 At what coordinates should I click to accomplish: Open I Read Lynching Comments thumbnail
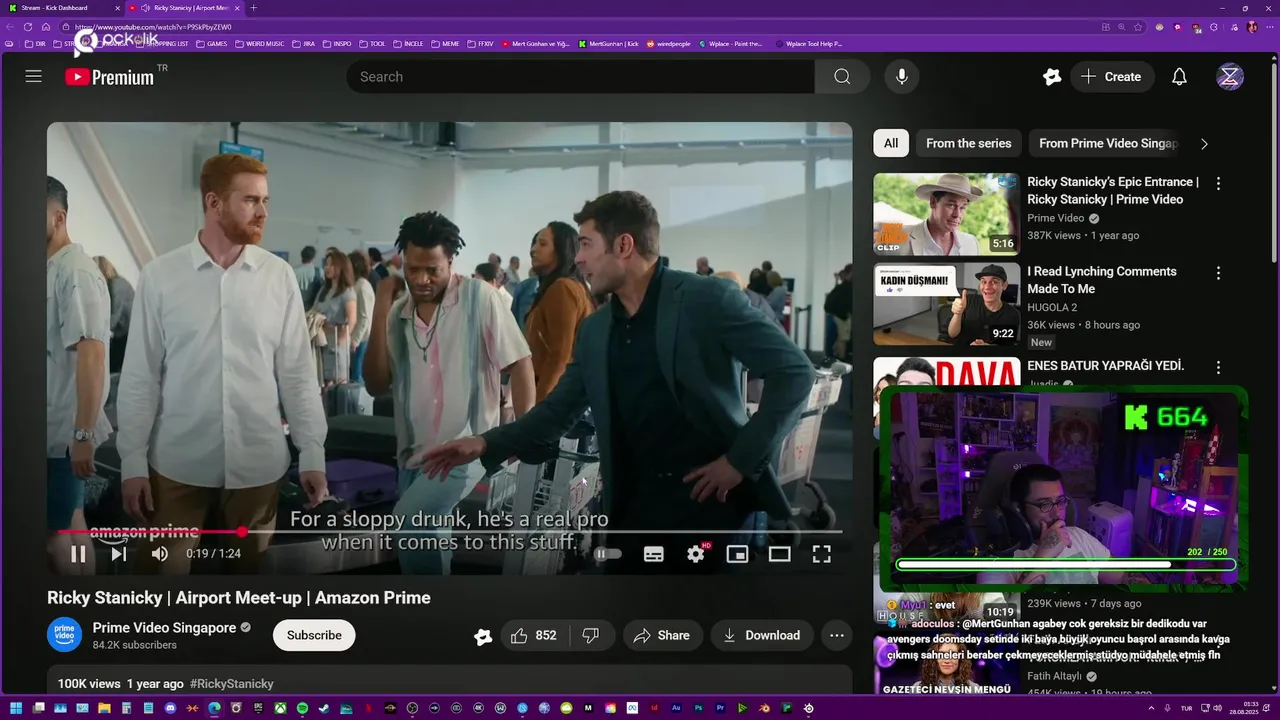click(947, 304)
